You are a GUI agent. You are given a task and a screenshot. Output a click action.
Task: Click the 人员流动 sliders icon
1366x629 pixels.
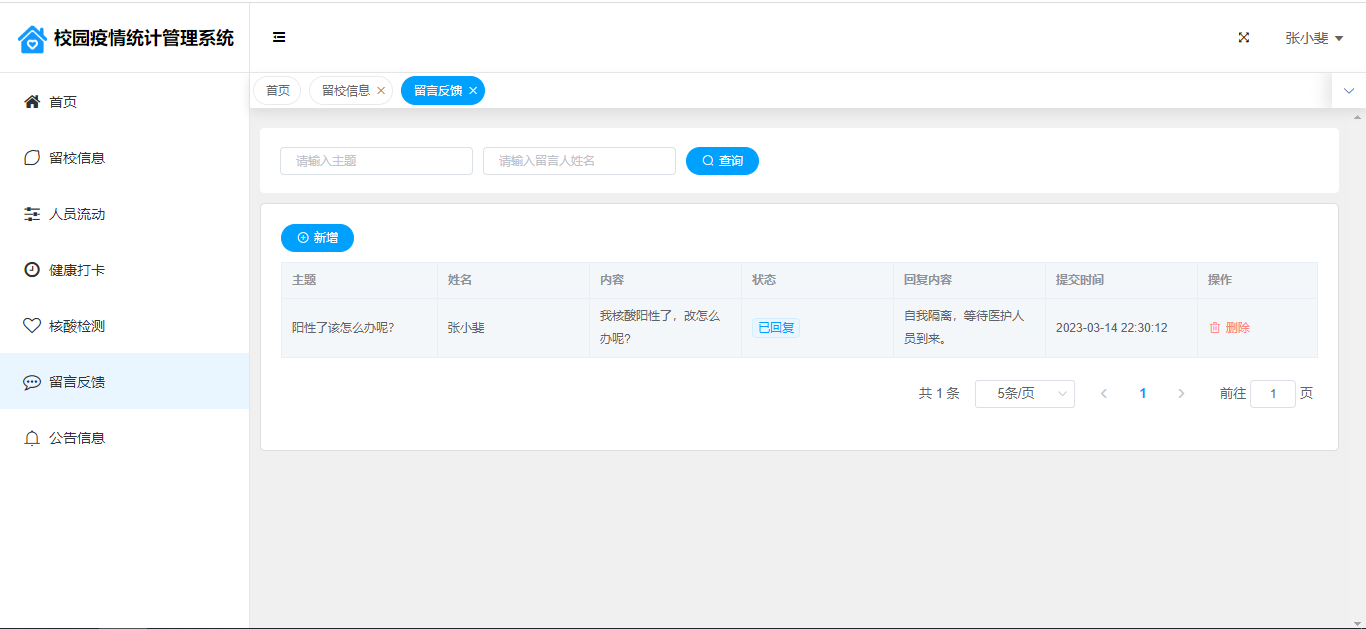coord(32,214)
